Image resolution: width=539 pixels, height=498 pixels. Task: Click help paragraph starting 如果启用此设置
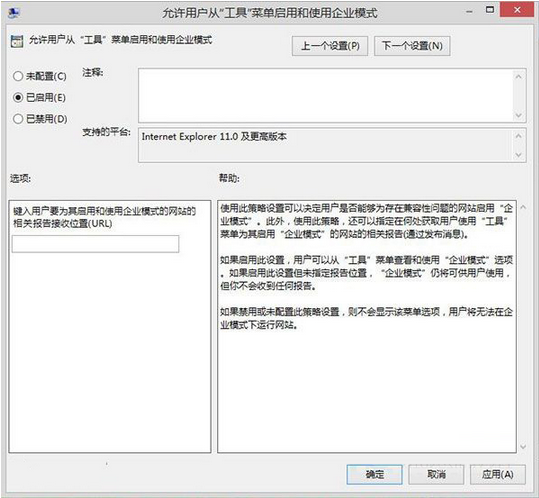366,273
